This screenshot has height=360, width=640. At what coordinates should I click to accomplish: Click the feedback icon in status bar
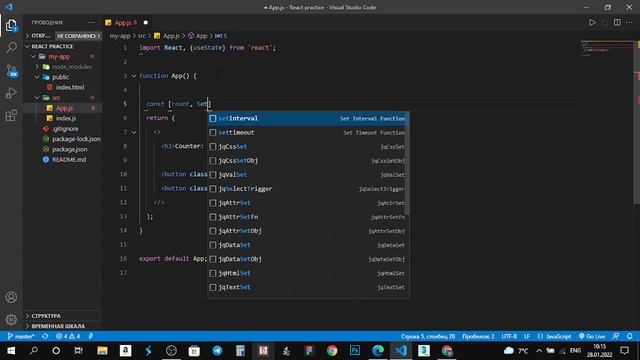pyautogui.click(x=616, y=336)
